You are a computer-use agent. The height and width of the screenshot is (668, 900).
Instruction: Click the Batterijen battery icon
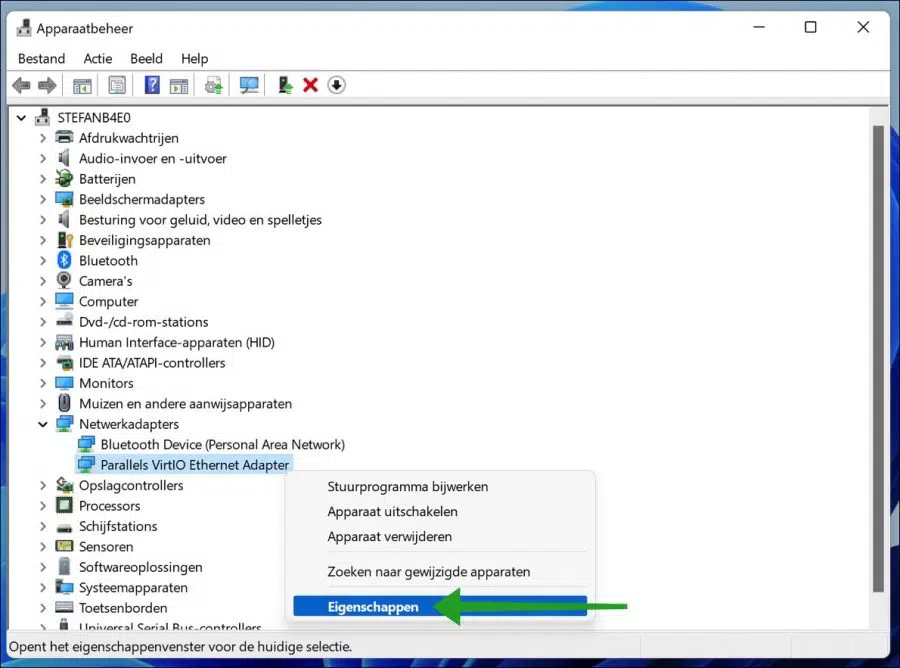pos(64,178)
